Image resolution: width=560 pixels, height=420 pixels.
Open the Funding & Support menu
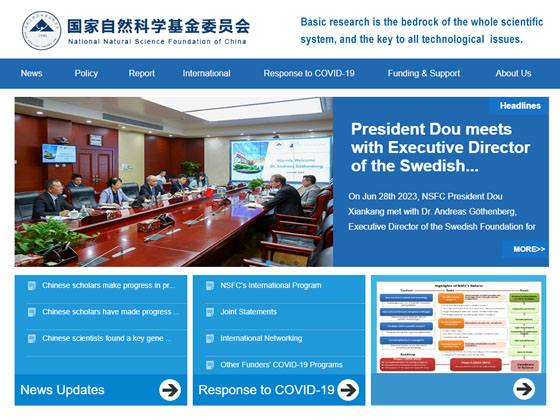(x=424, y=73)
